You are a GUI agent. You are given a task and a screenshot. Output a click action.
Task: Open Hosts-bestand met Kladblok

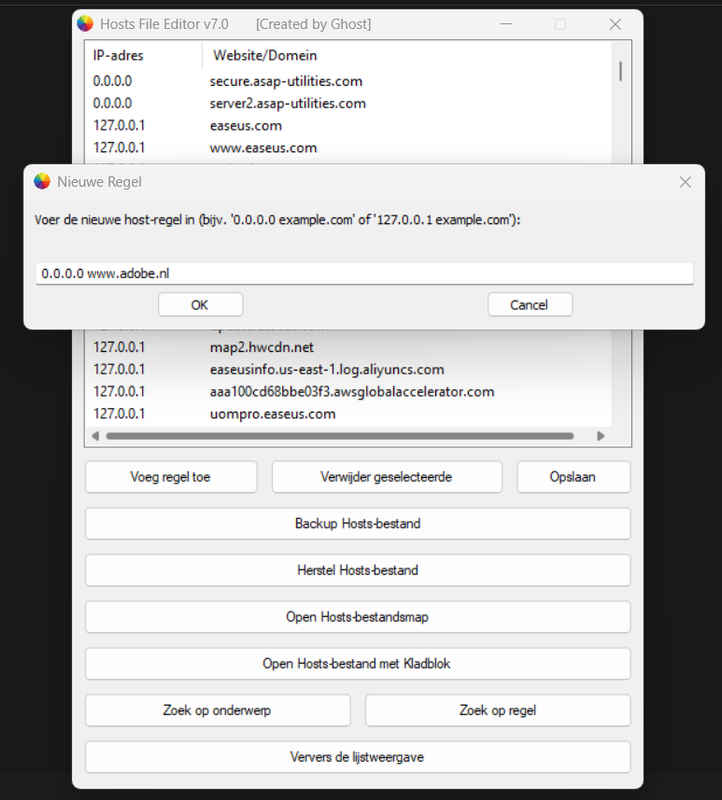click(358, 664)
